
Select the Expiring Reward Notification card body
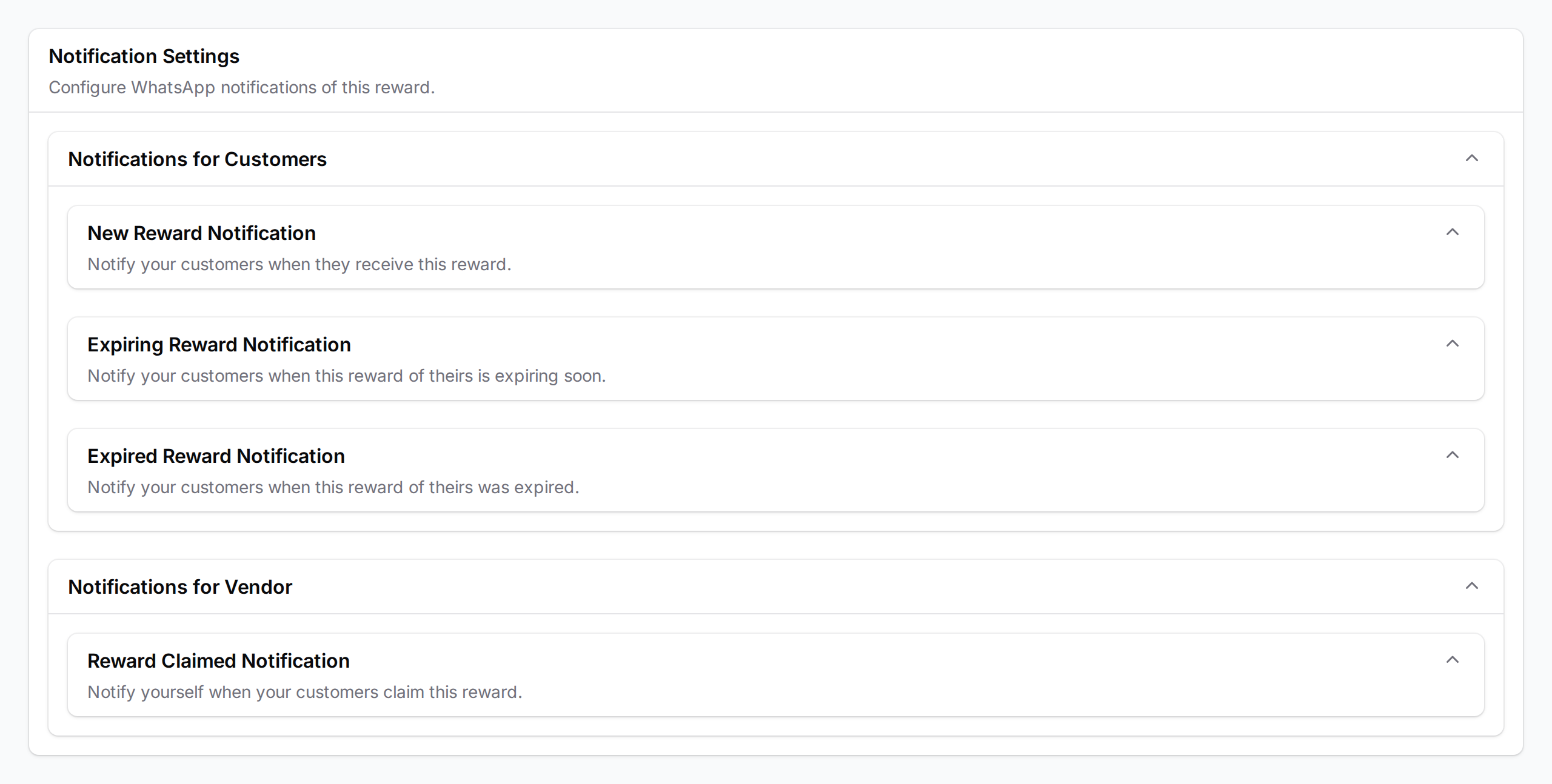coord(776,359)
